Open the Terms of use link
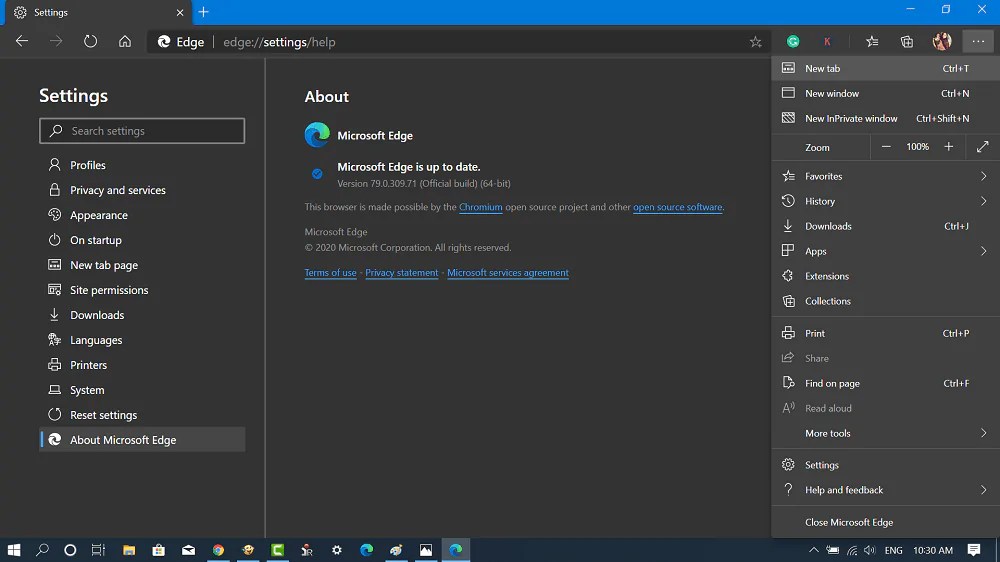This screenshot has height=562, width=1000. (330, 272)
